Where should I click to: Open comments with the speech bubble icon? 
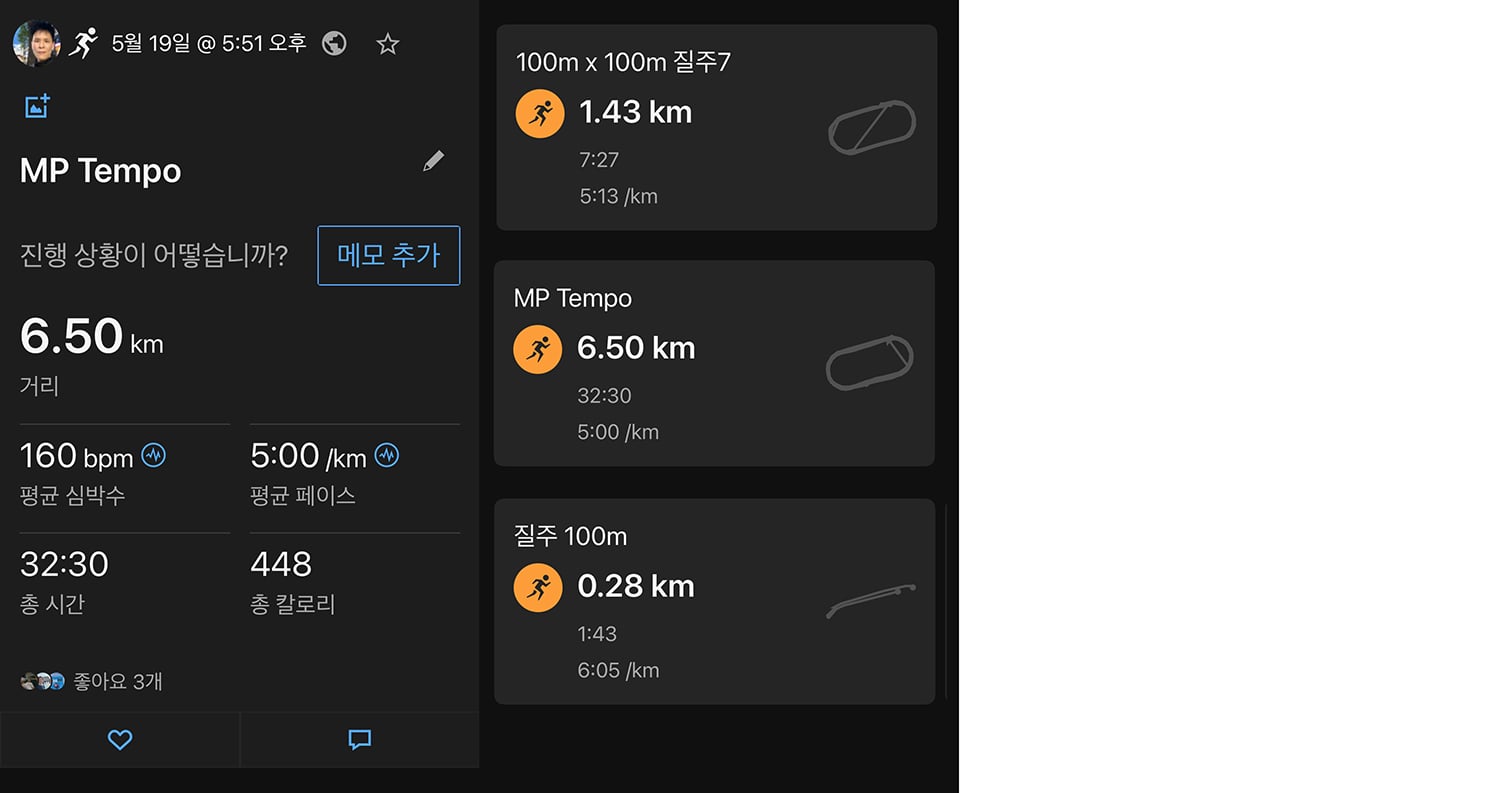coord(360,740)
